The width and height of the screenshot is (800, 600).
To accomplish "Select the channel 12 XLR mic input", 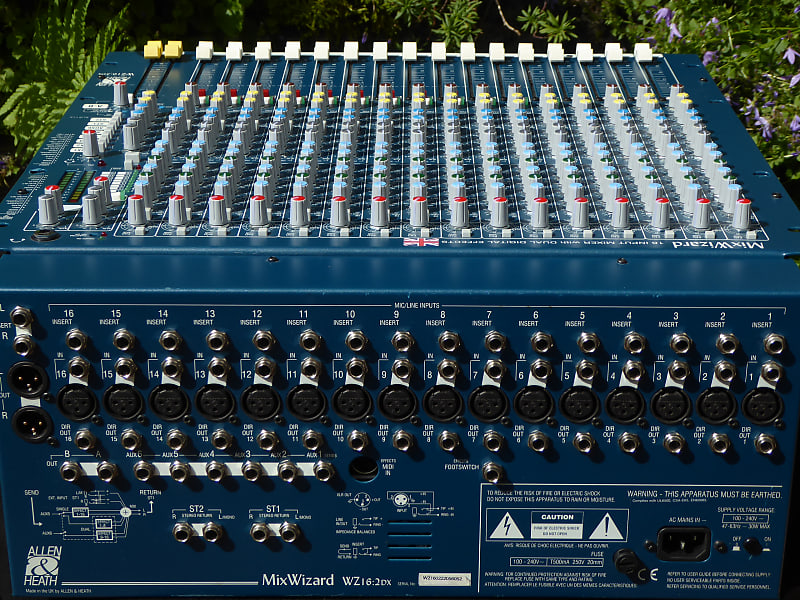I will (x=261, y=402).
